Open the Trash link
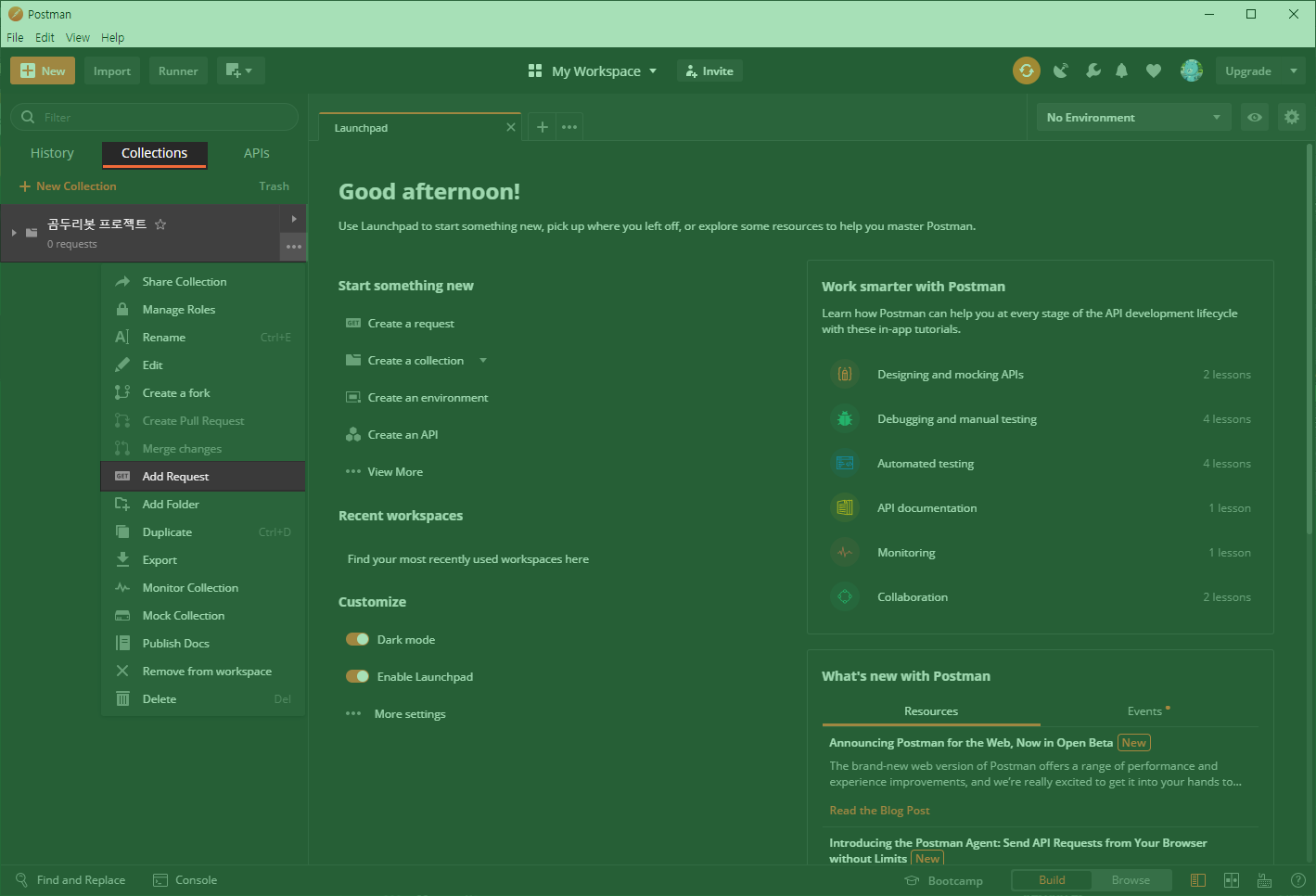 coord(275,186)
